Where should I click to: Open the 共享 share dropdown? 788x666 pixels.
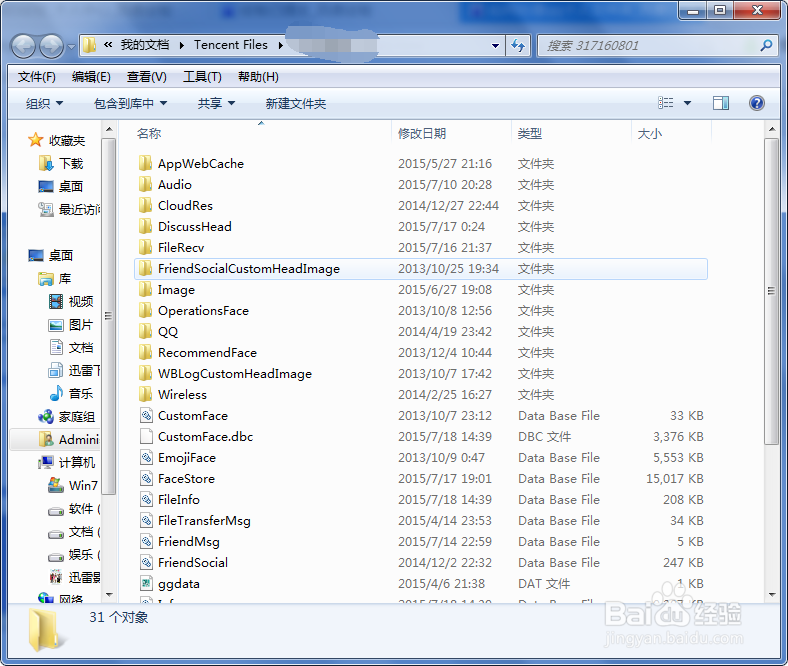point(216,104)
